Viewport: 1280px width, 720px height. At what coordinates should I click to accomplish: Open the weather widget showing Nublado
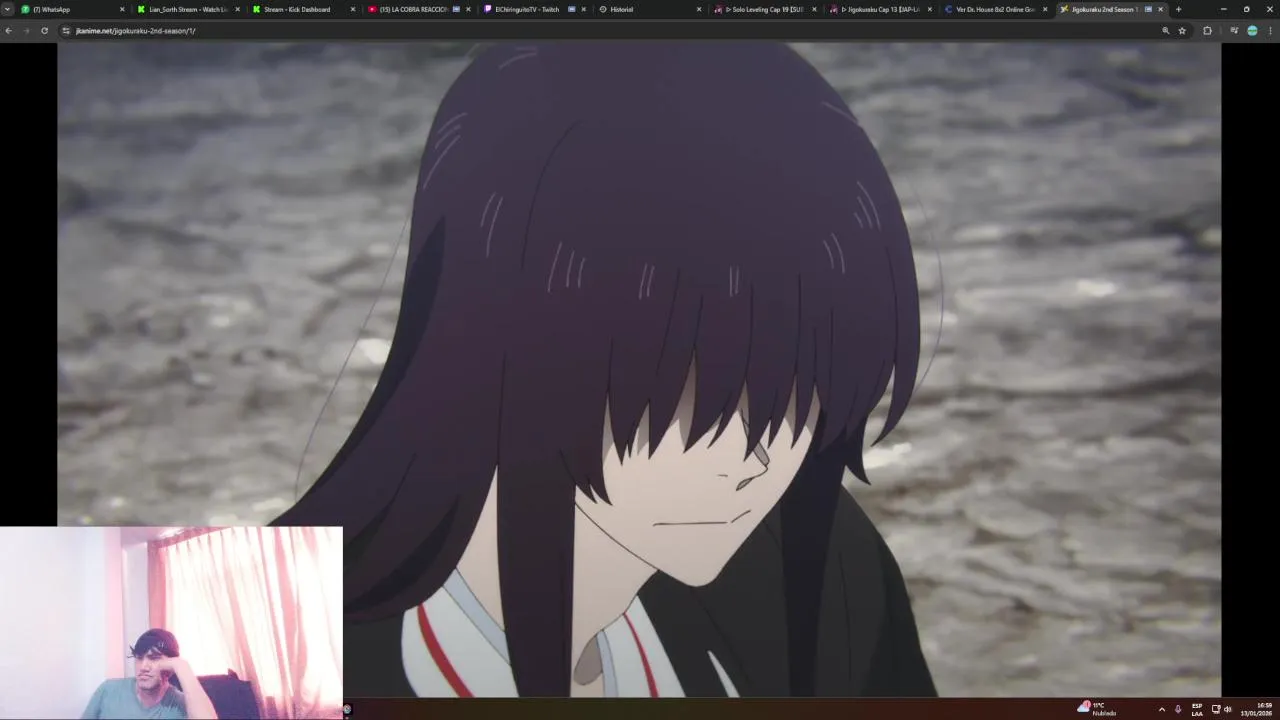click(x=1097, y=709)
